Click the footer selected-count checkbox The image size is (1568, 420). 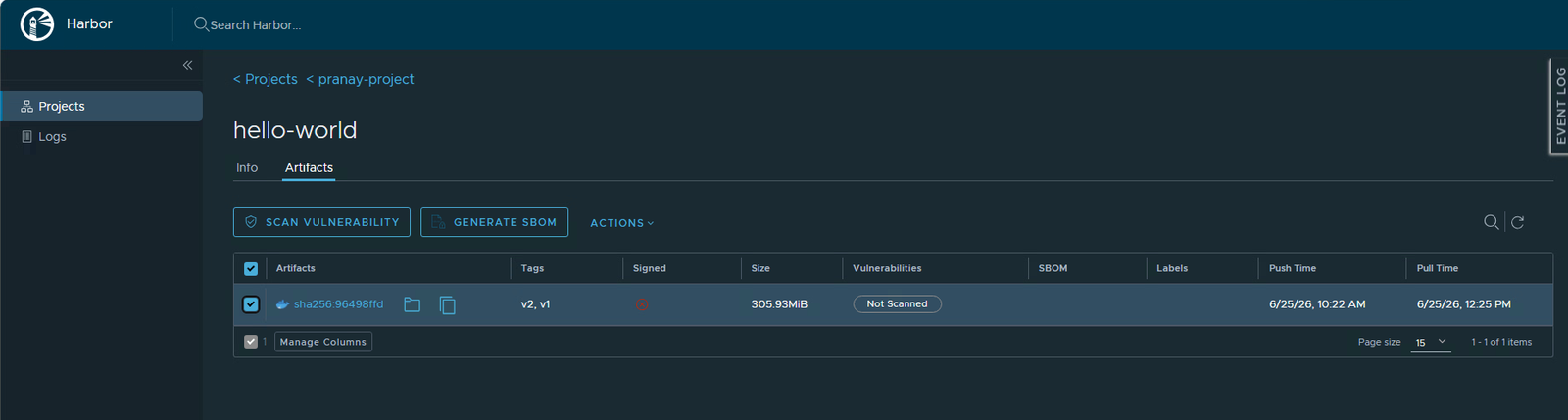pos(251,342)
